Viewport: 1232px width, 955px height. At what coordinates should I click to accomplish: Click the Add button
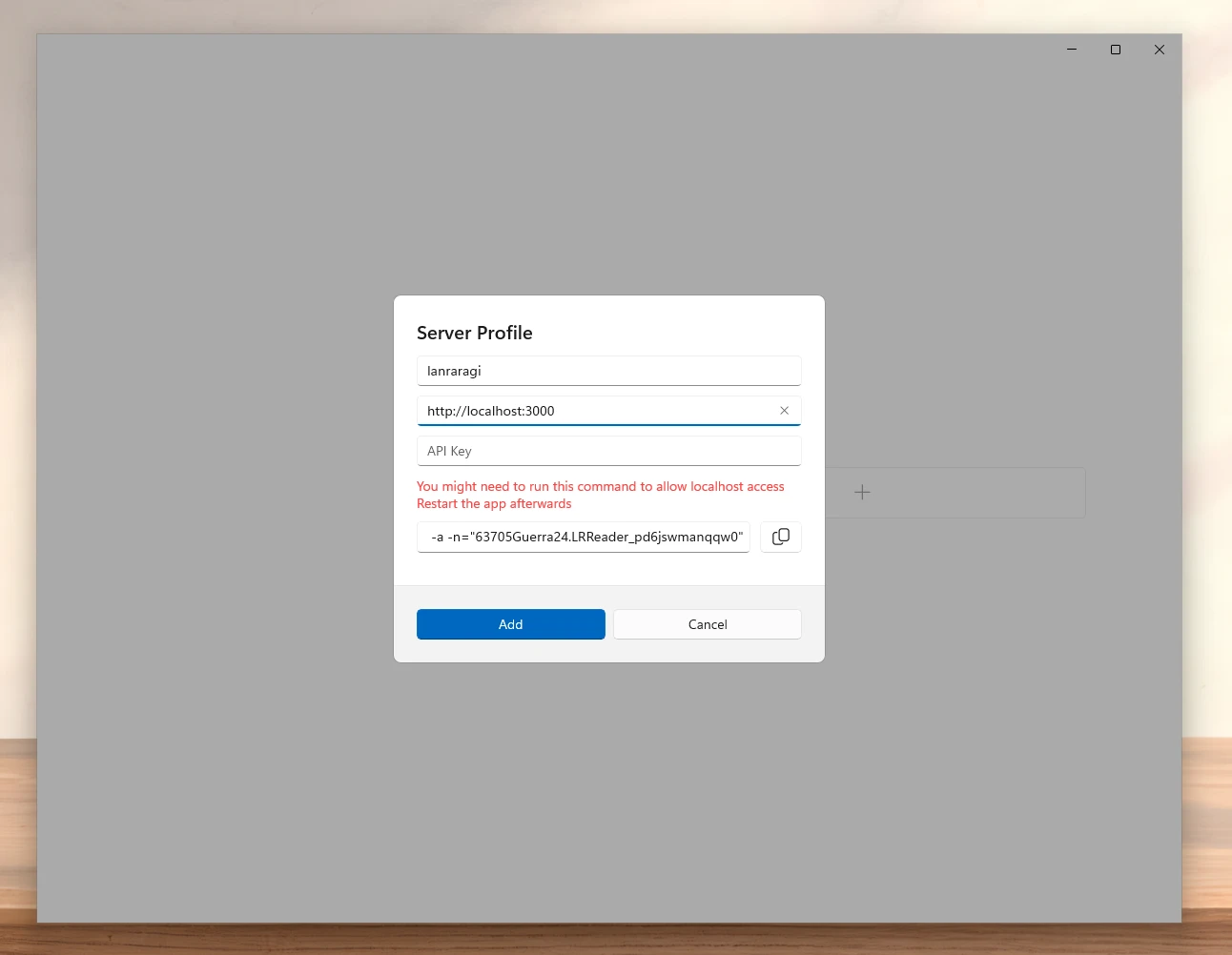pyautogui.click(x=511, y=624)
